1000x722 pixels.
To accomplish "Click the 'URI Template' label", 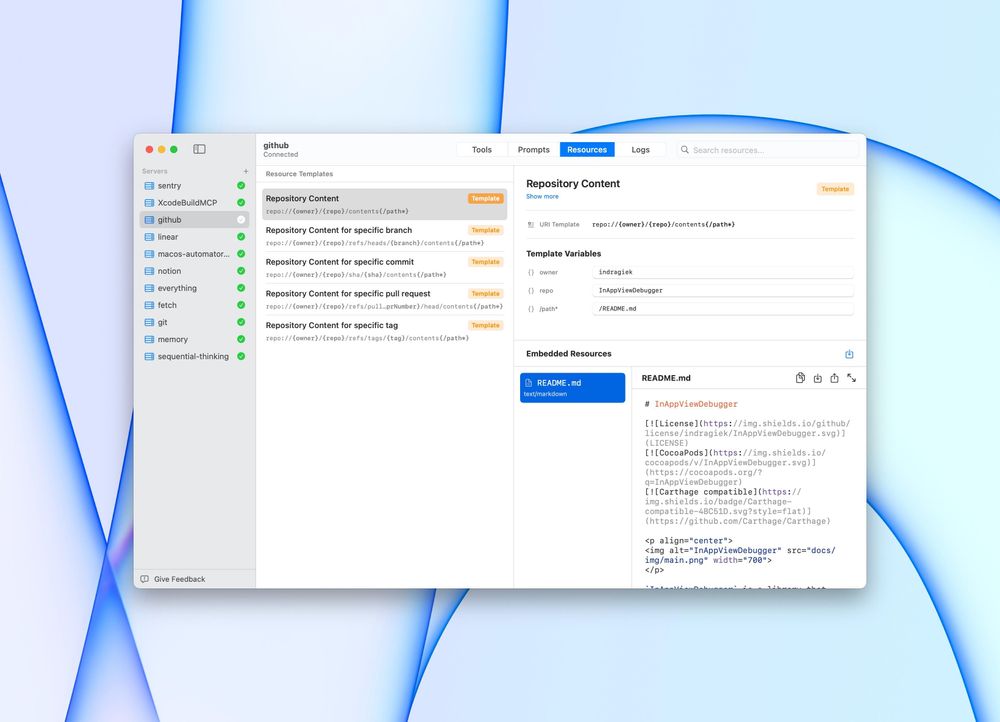I will click(x=559, y=225).
